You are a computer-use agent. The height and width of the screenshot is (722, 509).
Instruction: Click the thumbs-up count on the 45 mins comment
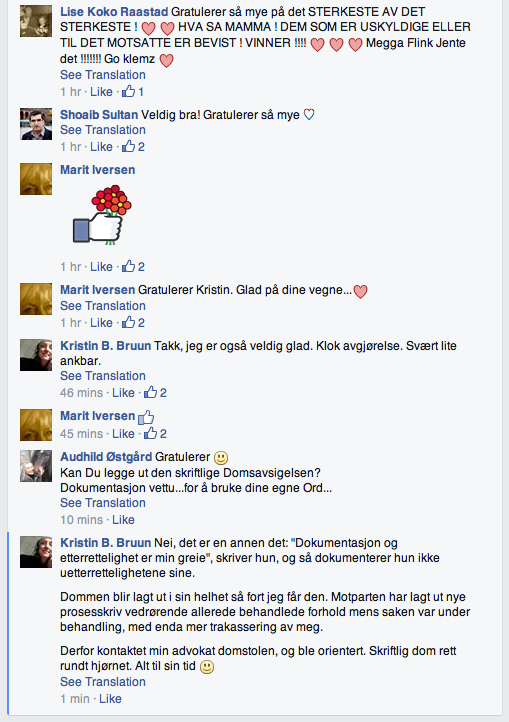pos(155,433)
